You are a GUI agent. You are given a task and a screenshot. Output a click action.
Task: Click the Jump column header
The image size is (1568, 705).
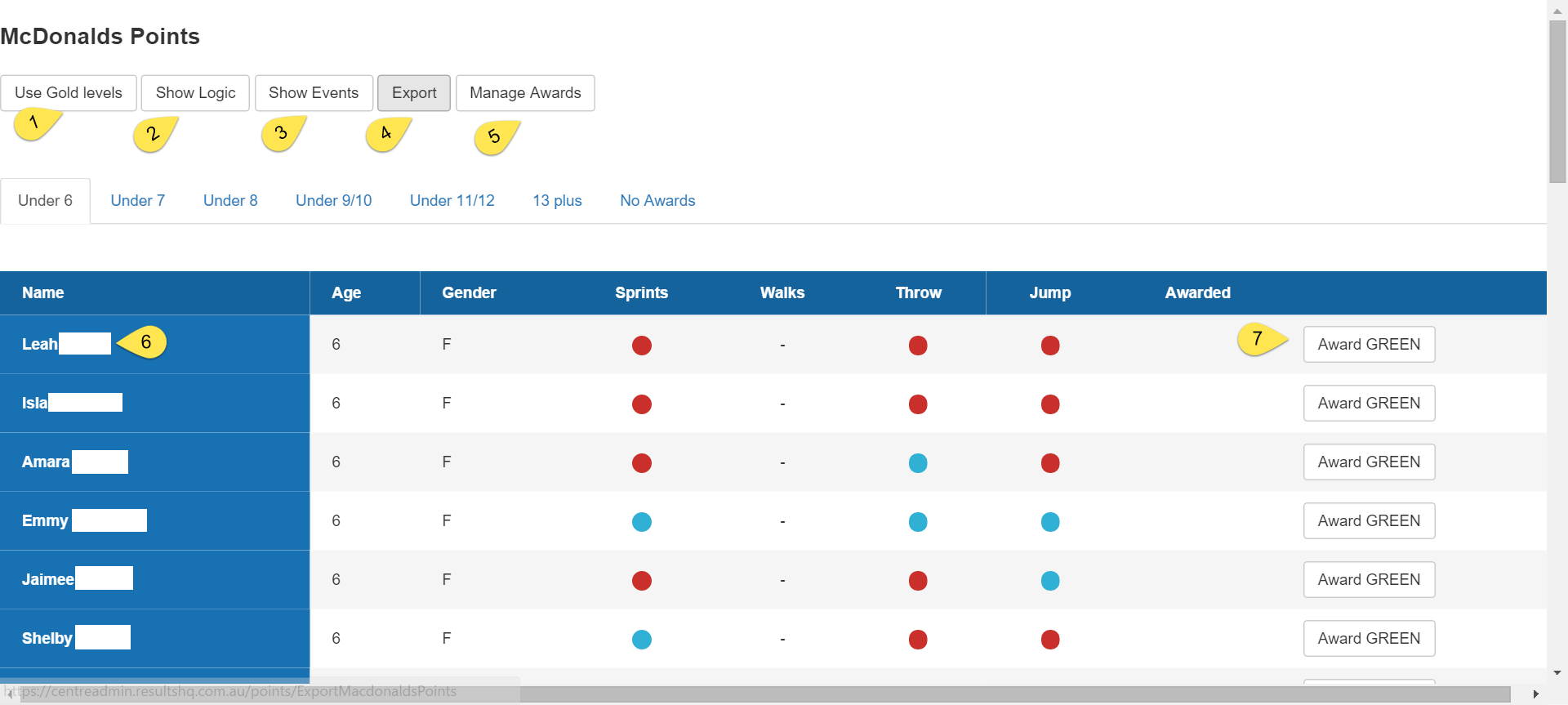click(x=1050, y=293)
